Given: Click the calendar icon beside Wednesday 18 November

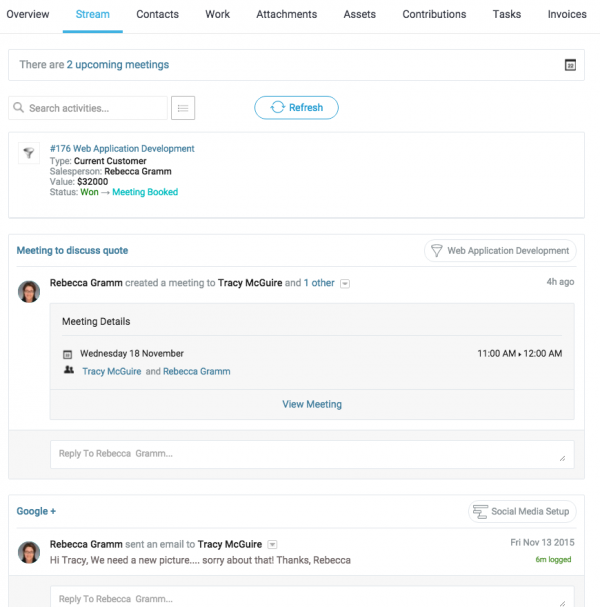Looking at the screenshot, I should [68, 354].
